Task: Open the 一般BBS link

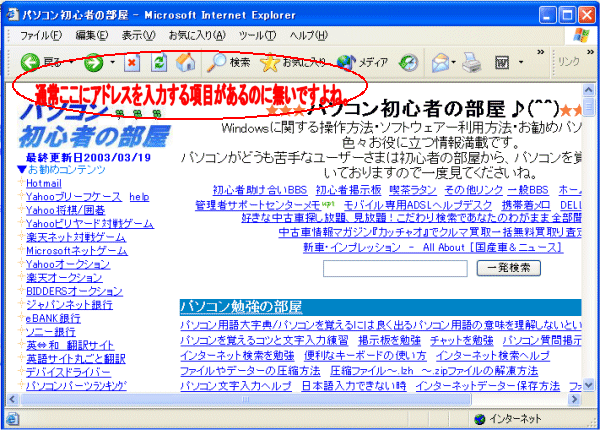Action: 528,190
